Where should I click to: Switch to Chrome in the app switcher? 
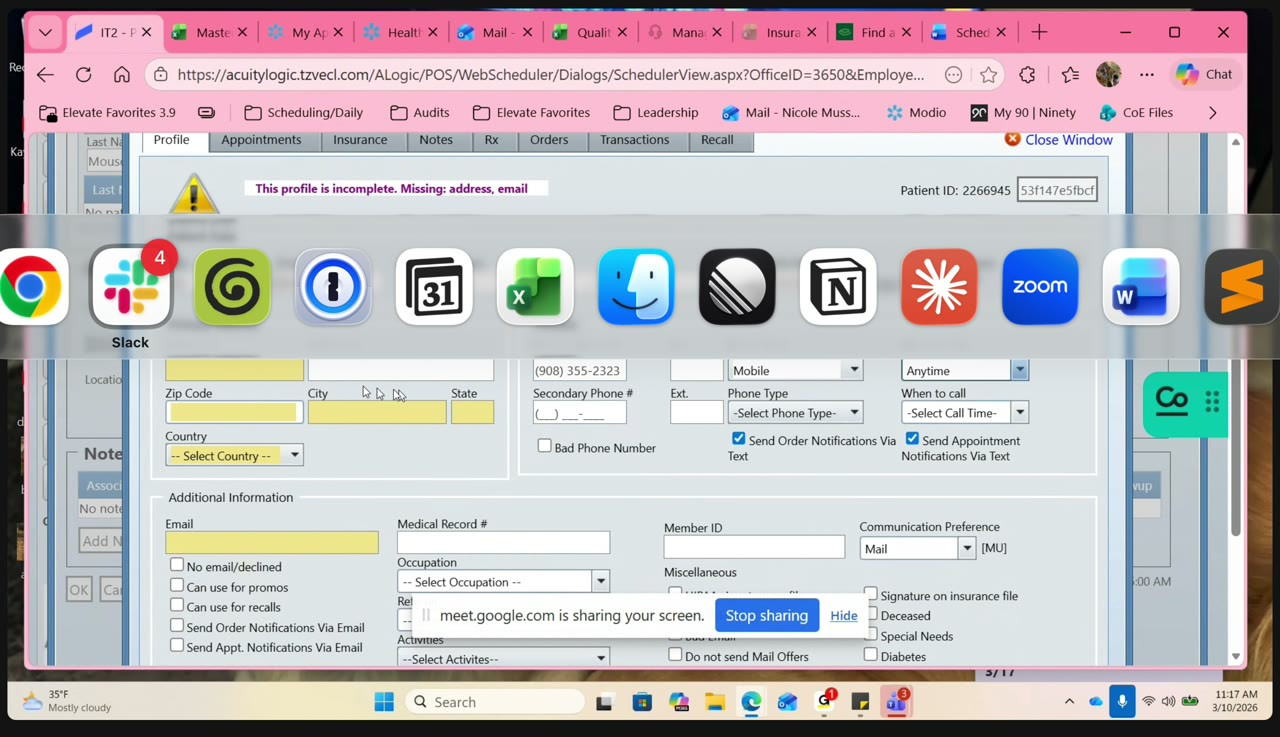point(31,287)
